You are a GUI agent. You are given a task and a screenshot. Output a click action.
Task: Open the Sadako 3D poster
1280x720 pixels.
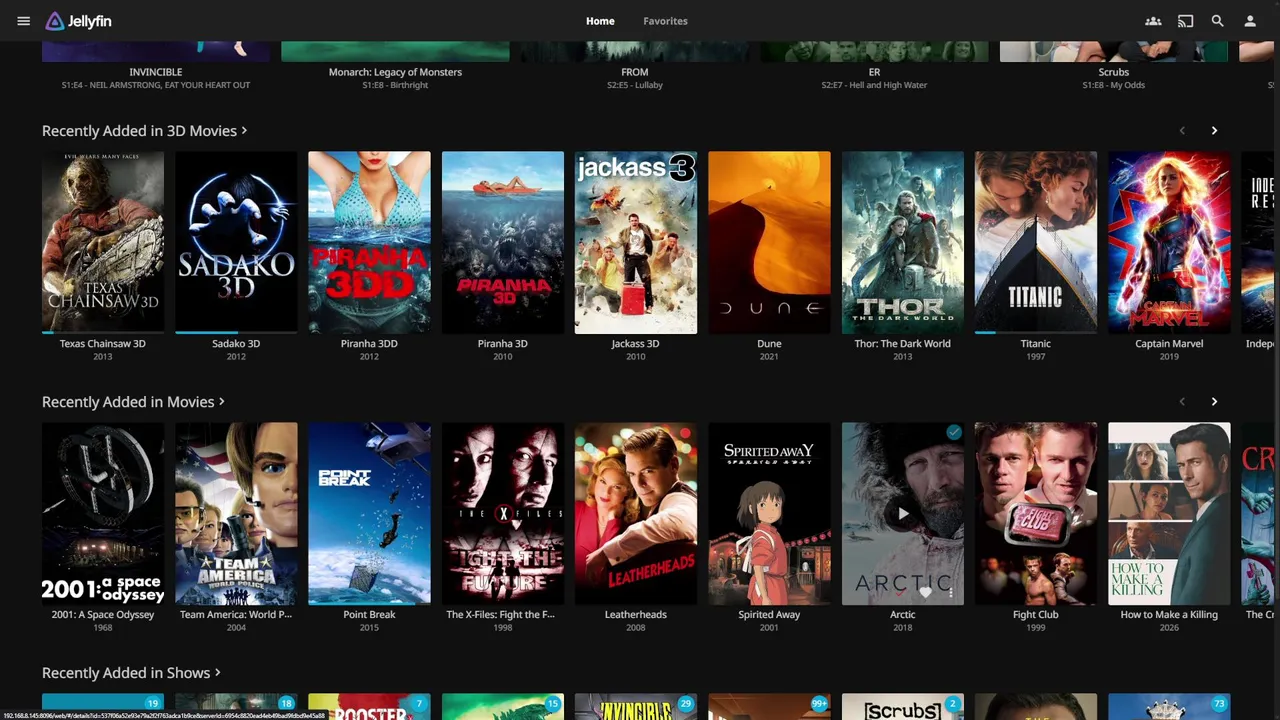click(x=236, y=242)
